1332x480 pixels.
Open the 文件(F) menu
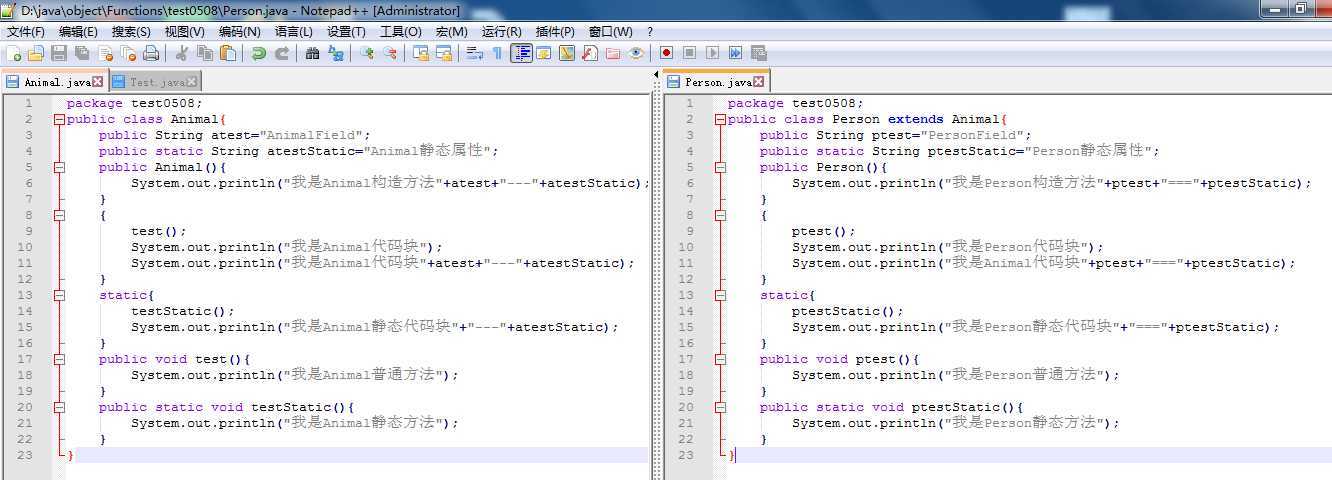coord(26,31)
